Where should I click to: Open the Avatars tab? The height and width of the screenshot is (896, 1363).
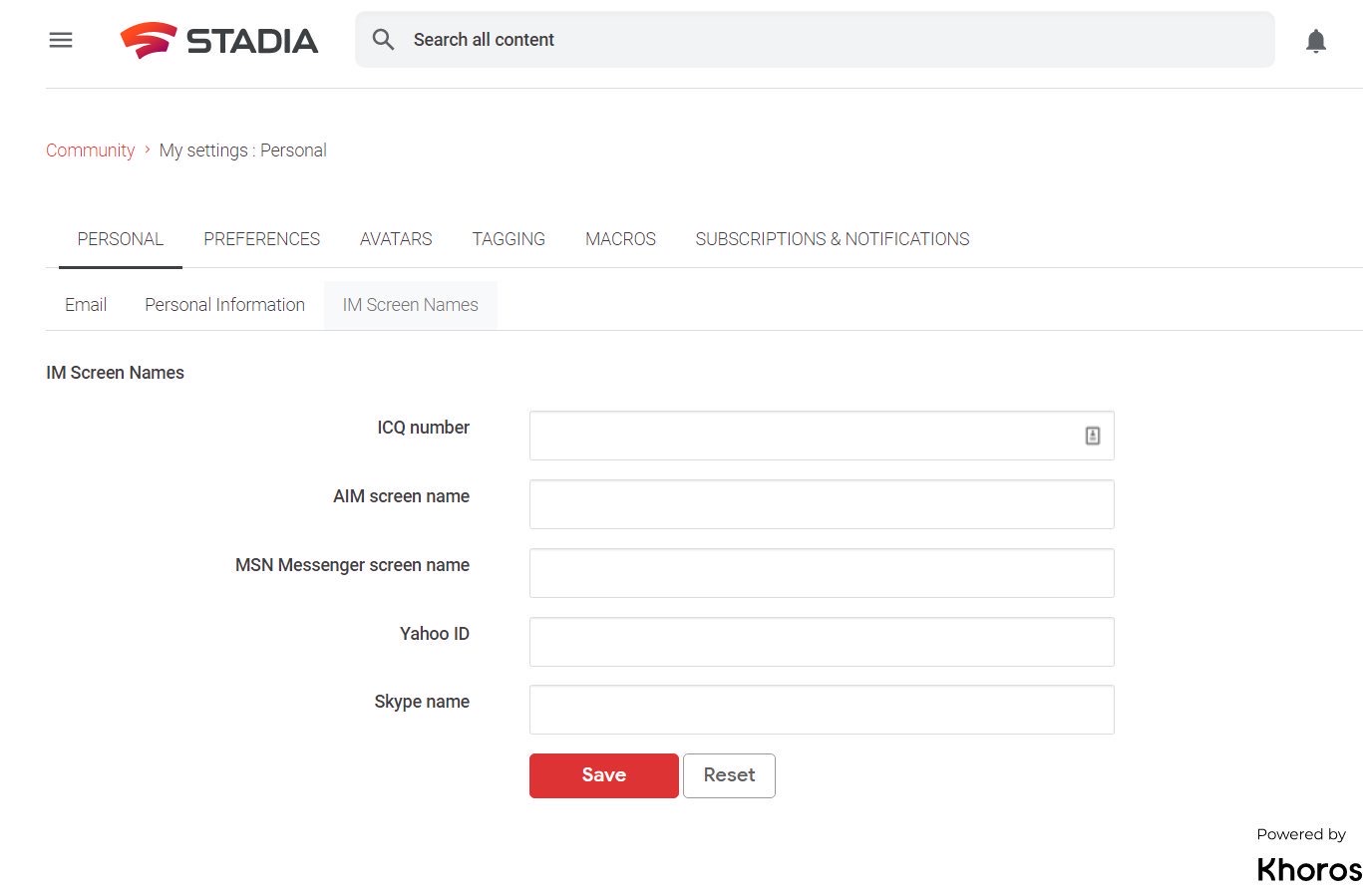(396, 239)
